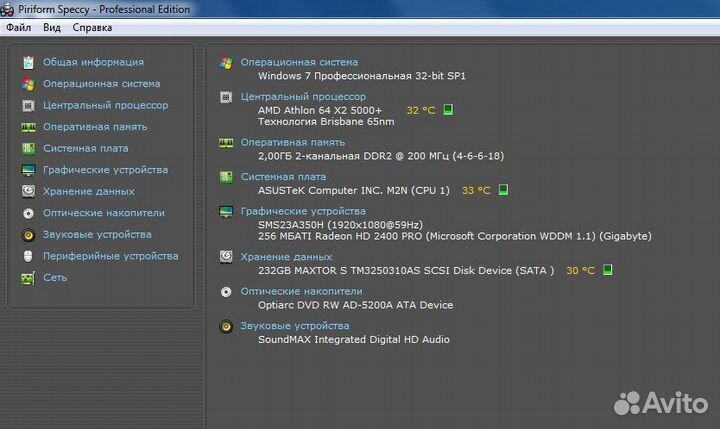Screen dimensions: 720x429
Task: Click the monitor icon beside sidebar Графические устройства
Action: click(x=28, y=170)
